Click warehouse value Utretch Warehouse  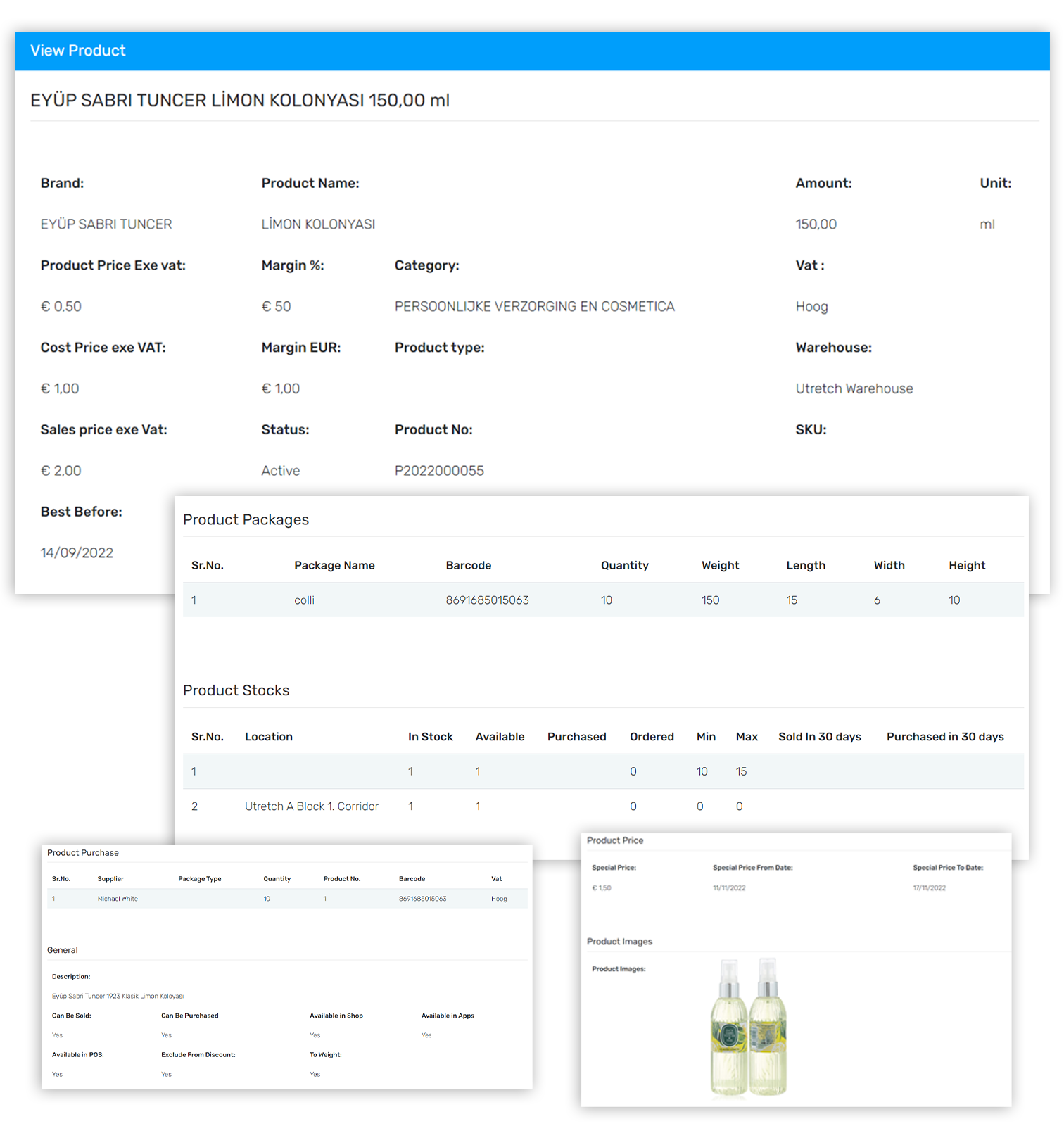(x=854, y=389)
